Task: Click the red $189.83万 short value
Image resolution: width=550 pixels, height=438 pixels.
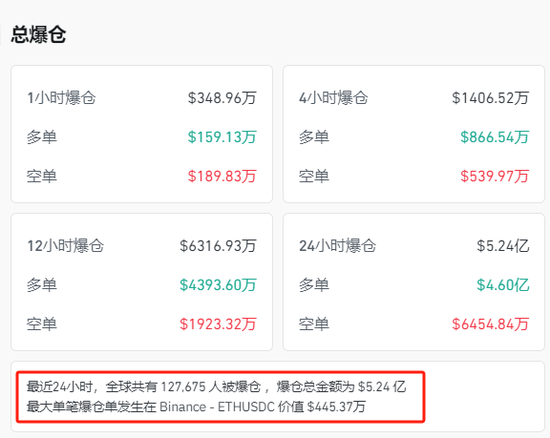Action: tap(222, 176)
